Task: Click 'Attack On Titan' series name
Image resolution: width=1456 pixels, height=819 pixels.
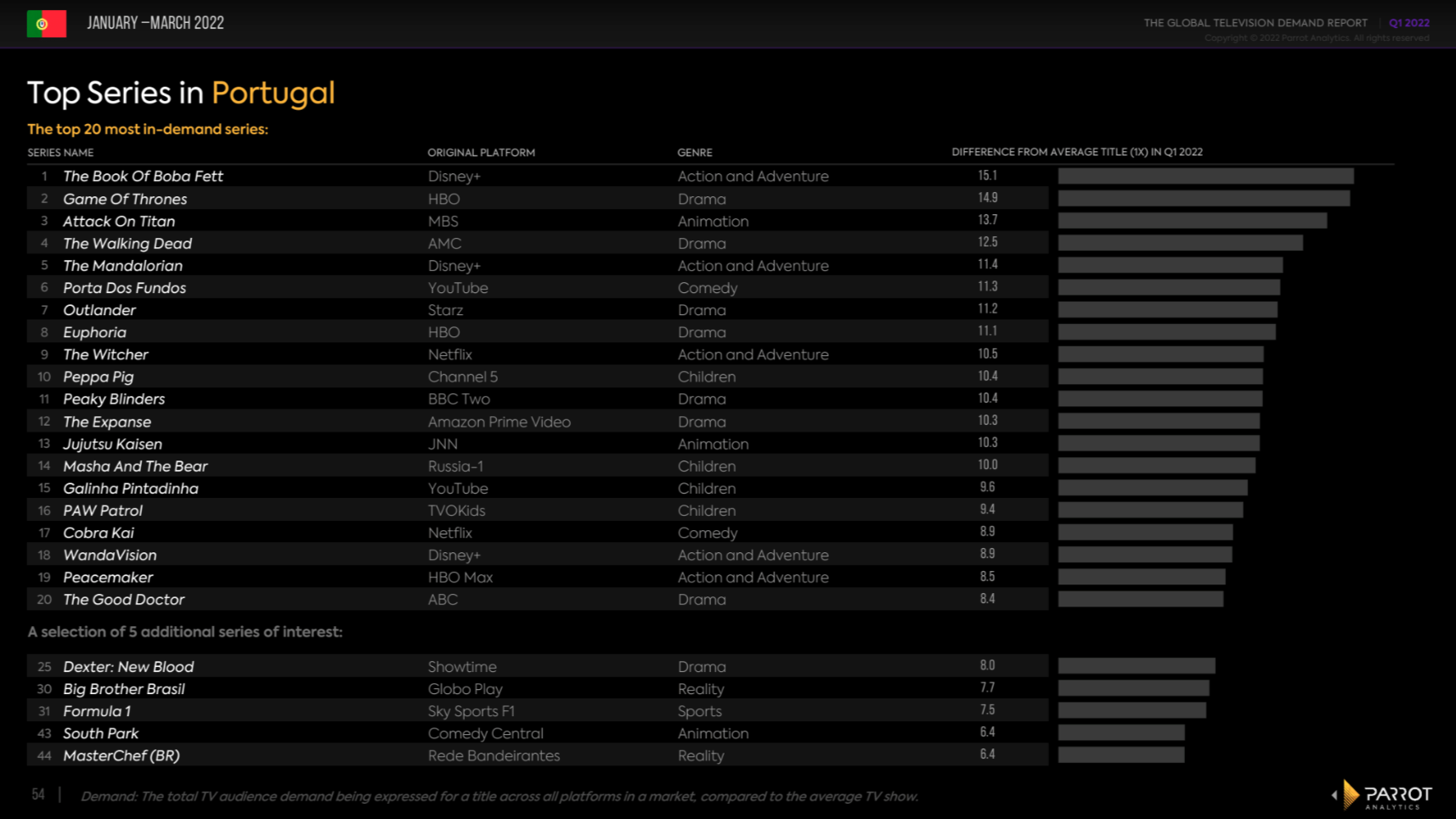Action: click(x=119, y=221)
